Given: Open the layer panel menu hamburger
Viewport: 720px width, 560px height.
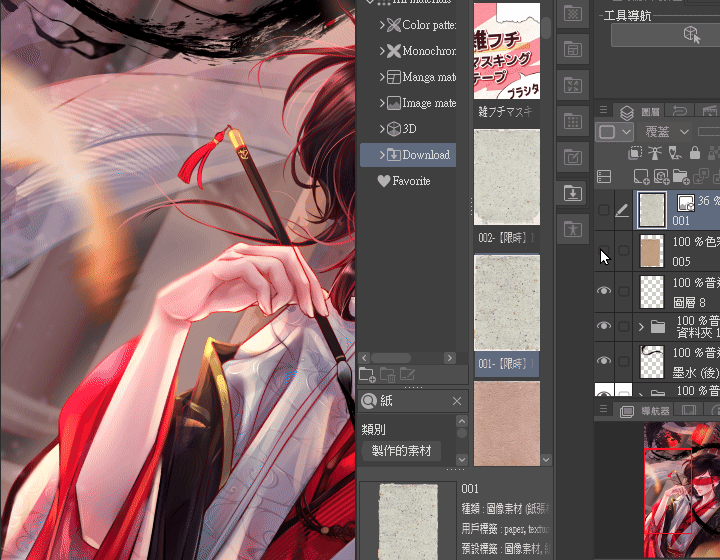Looking at the screenshot, I should coord(603,110).
